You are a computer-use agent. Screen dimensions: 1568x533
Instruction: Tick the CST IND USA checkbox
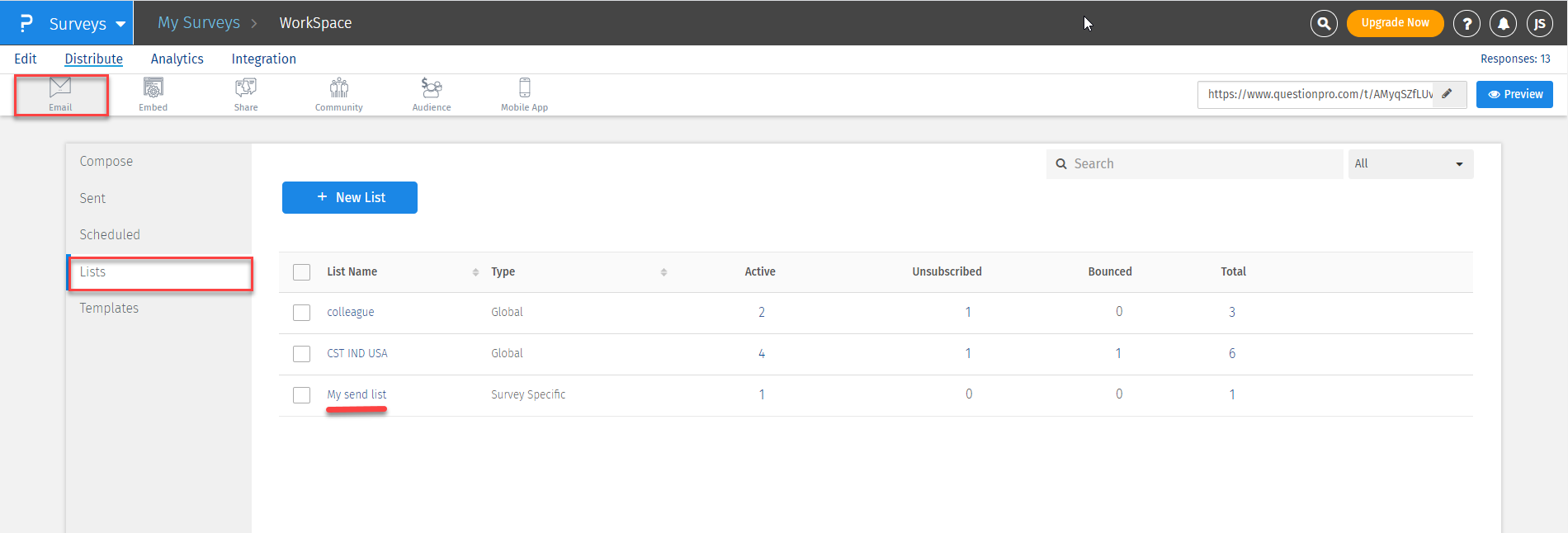(x=302, y=354)
